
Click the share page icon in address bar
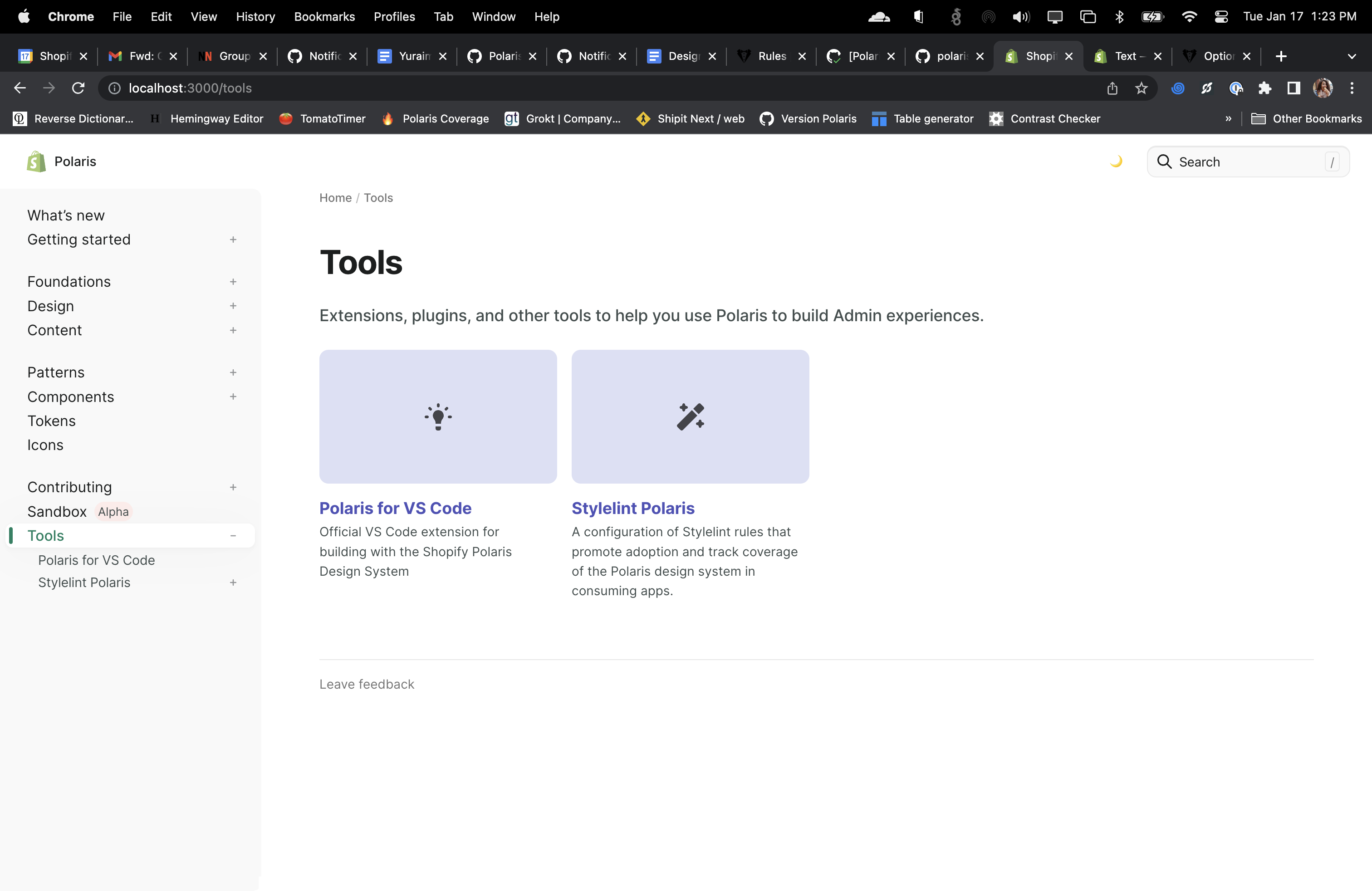tap(1112, 88)
